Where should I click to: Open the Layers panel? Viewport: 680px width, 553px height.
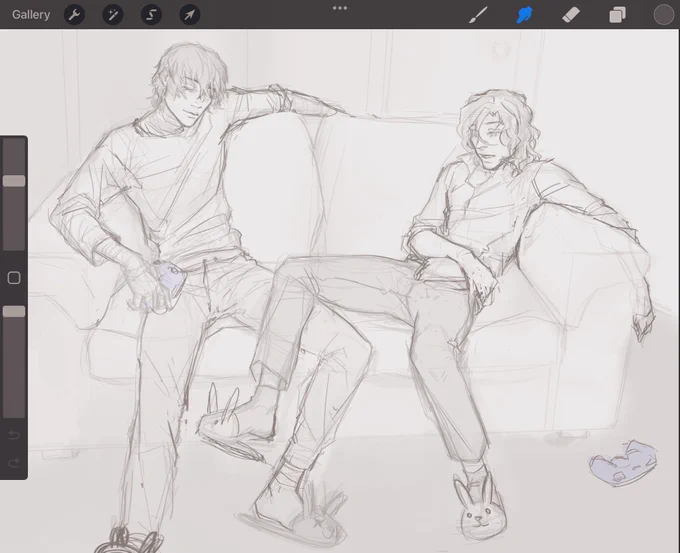point(617,15)
